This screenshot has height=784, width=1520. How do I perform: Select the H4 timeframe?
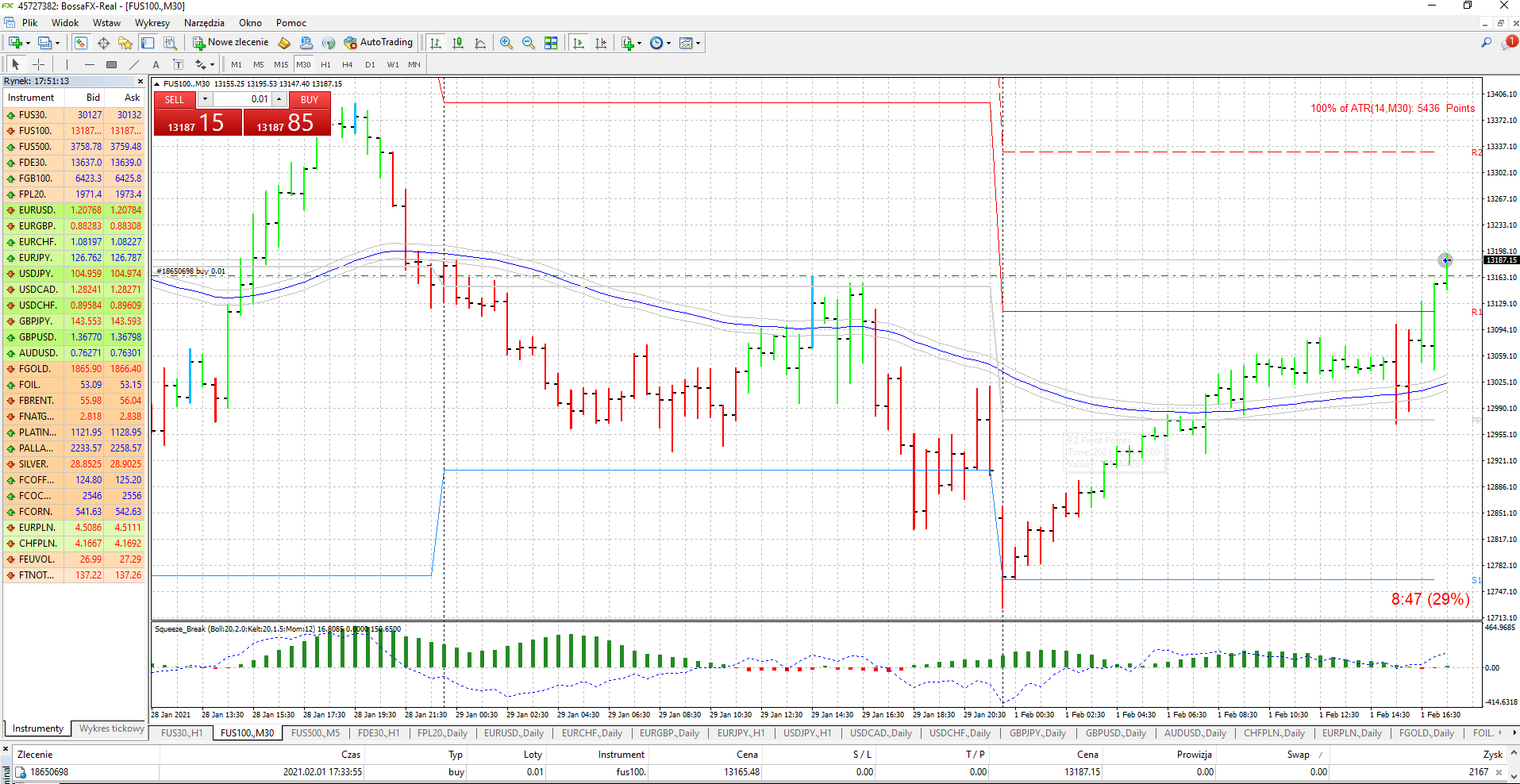(347, 64)
